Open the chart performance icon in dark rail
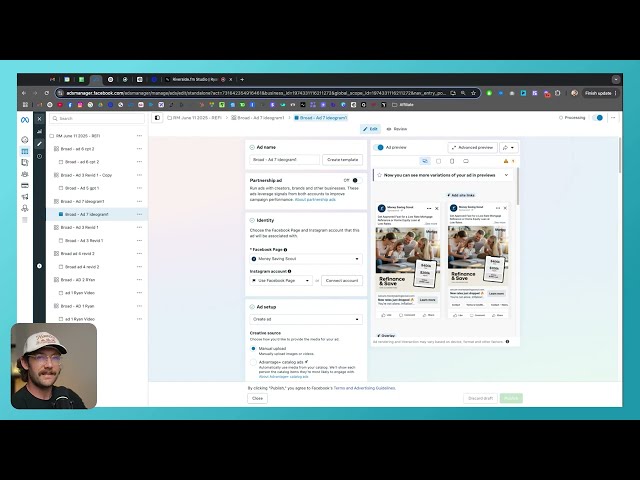Image resolution: width=640 pixels, height=480 pixels. (40, 131)
